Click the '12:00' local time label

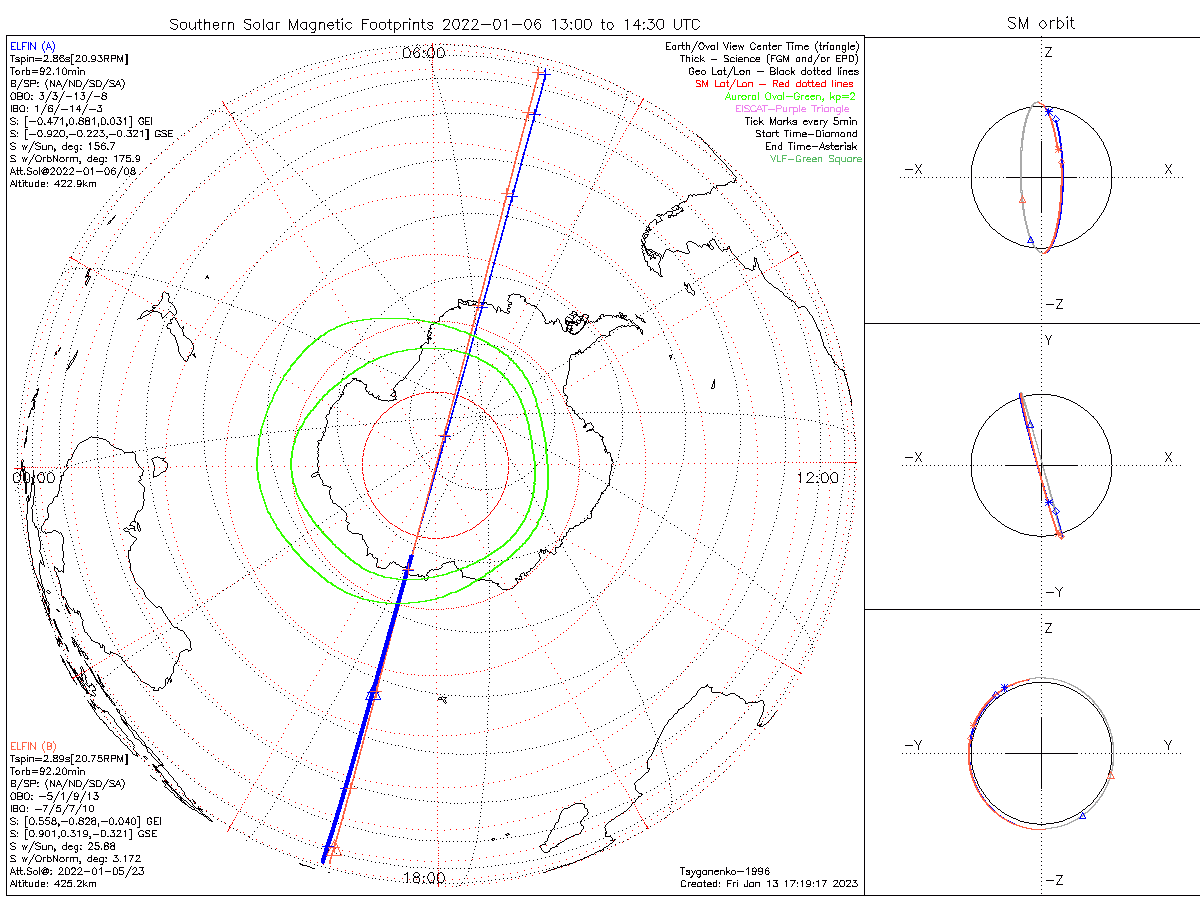click(818, 478)
